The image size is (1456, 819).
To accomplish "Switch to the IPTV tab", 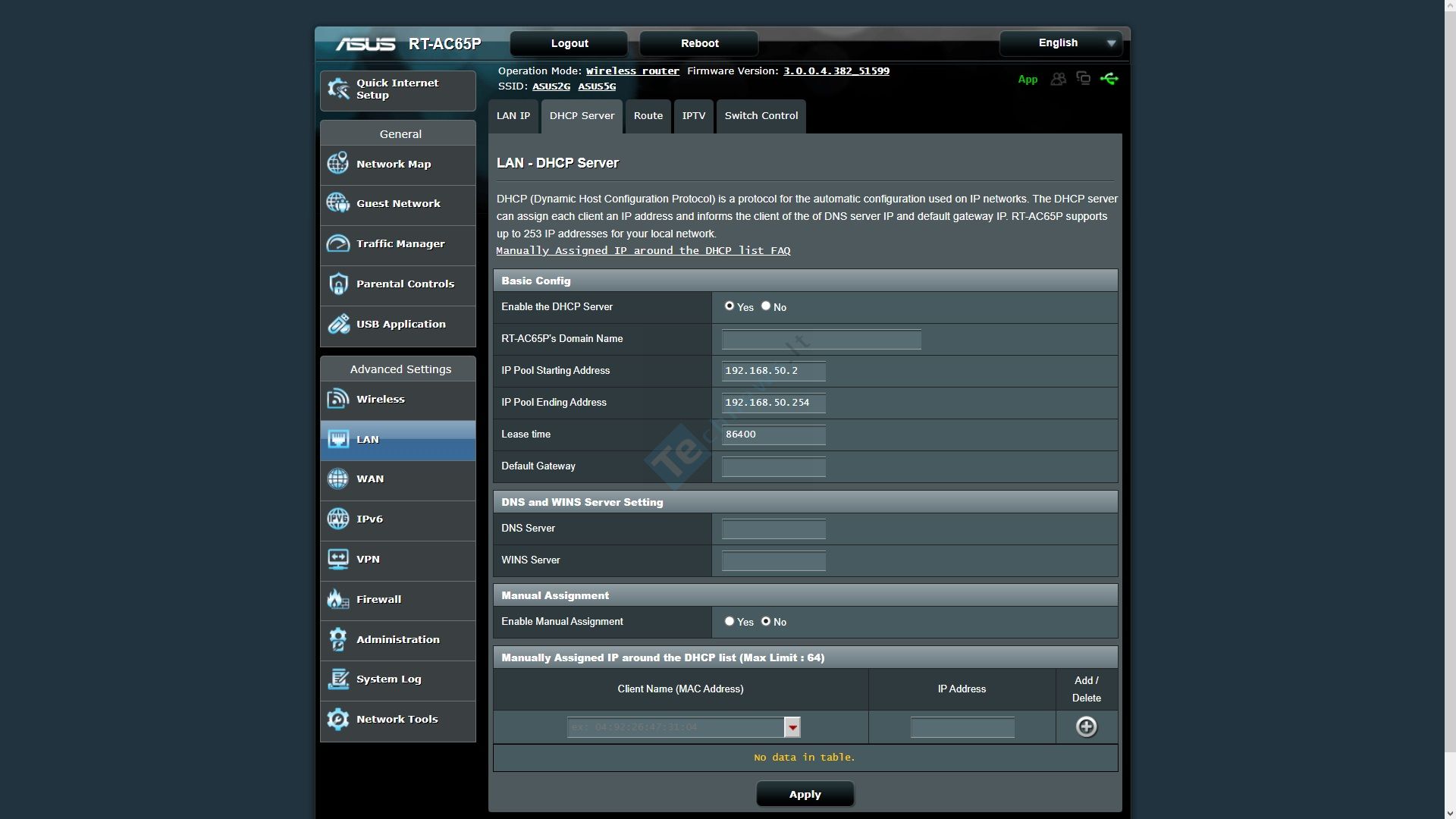I will [693, 116].
